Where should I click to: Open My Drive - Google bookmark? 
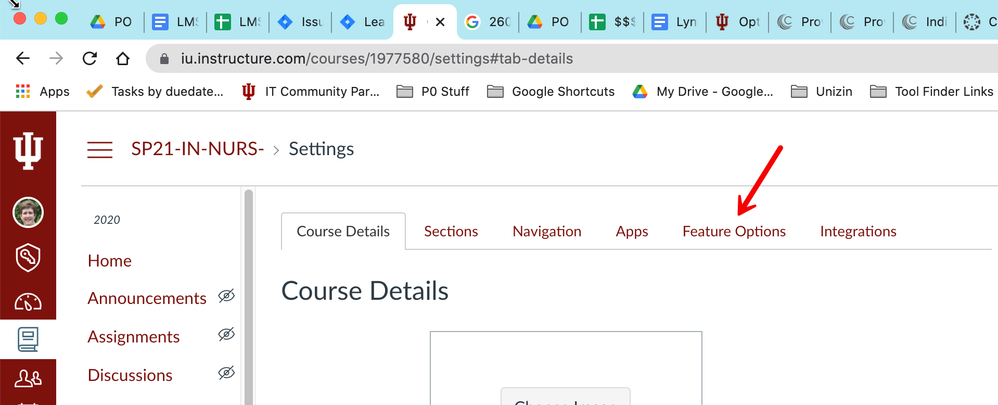703,92
